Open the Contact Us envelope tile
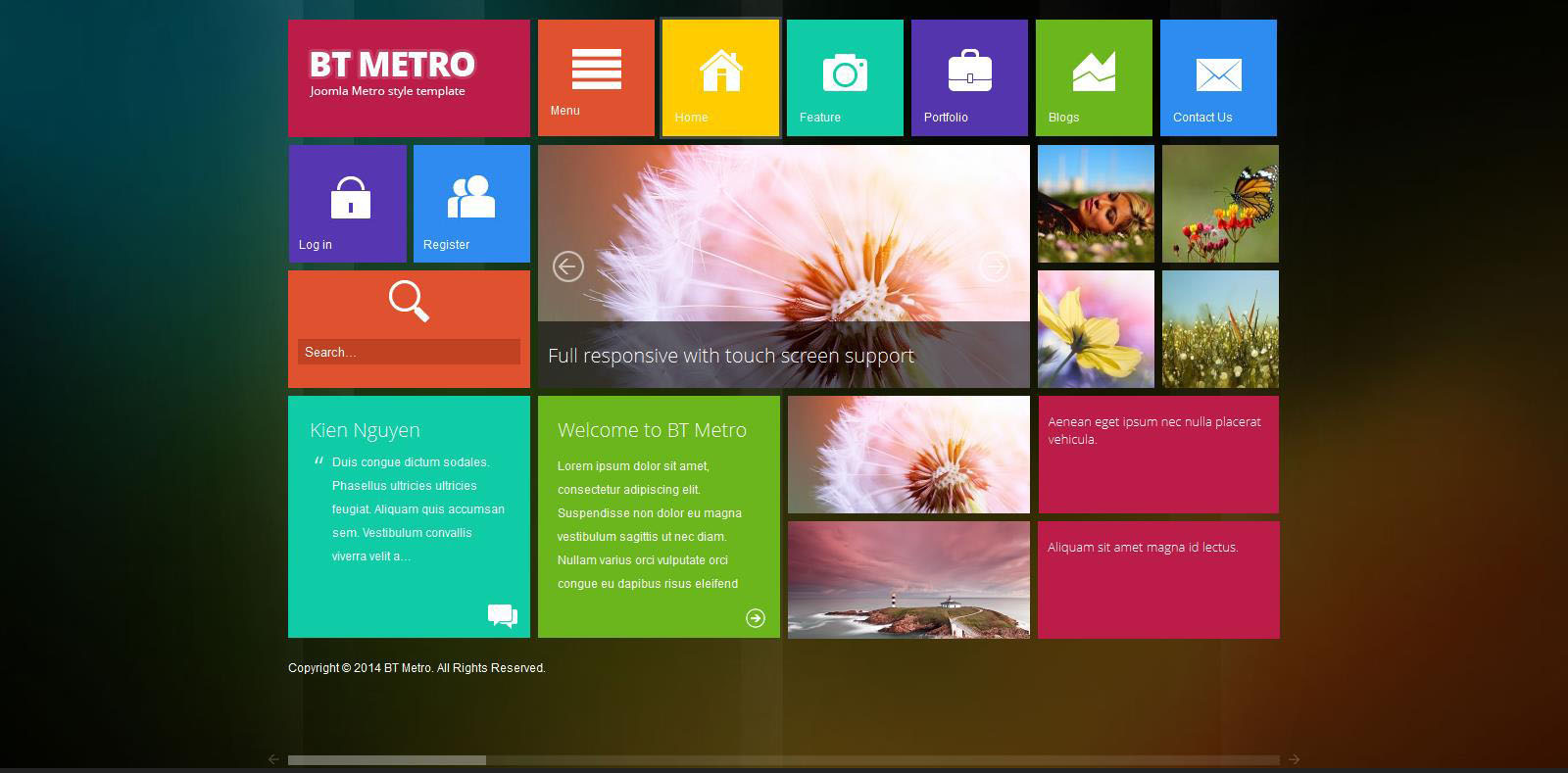The image size is (1568, 773). [x=1218, y=77]
